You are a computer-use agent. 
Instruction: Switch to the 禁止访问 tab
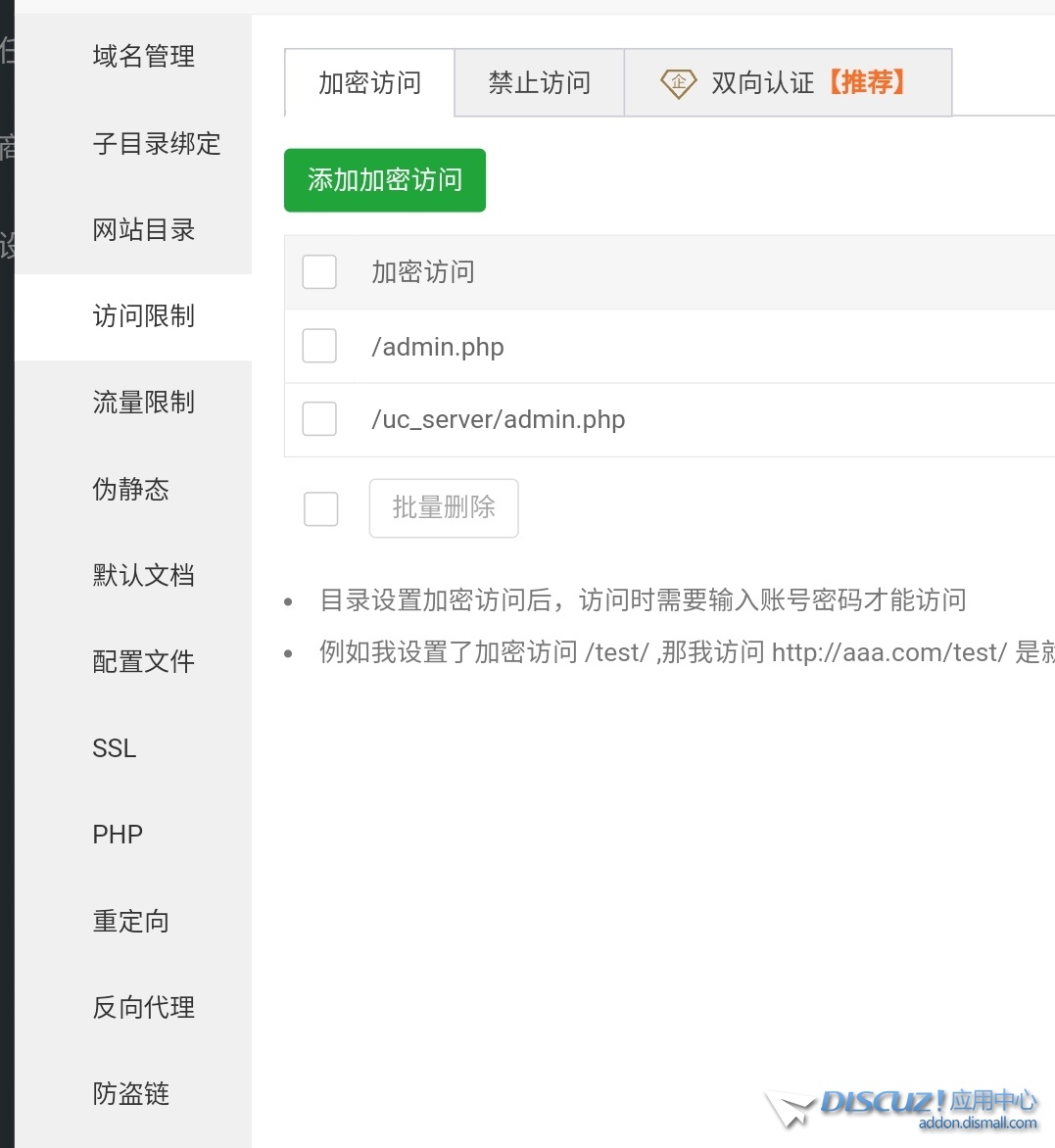539,83
